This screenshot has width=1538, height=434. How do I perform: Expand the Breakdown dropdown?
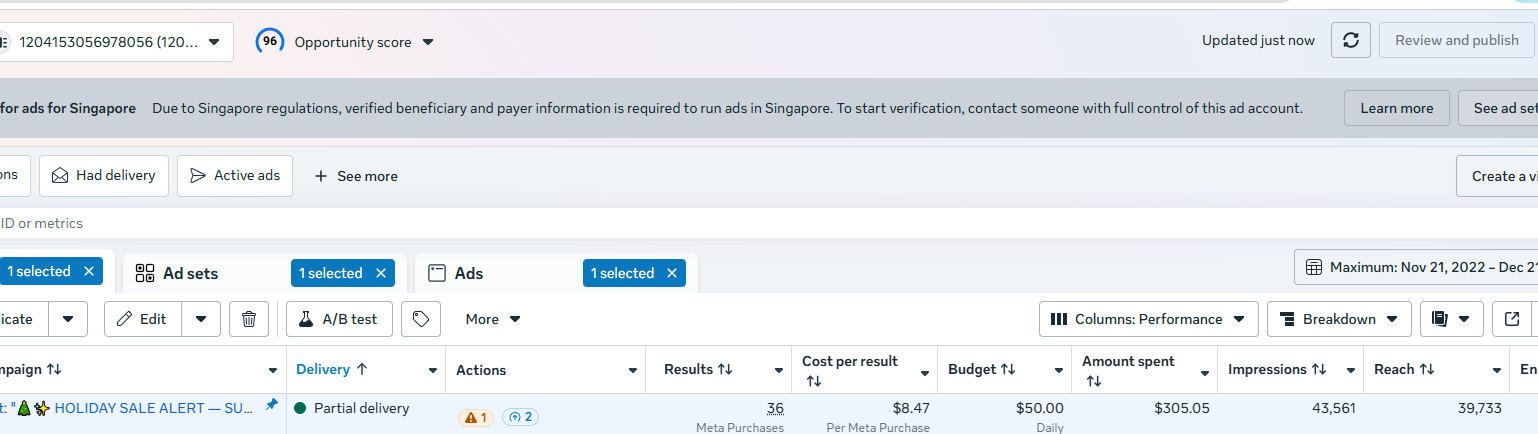tap(1339, 319)
